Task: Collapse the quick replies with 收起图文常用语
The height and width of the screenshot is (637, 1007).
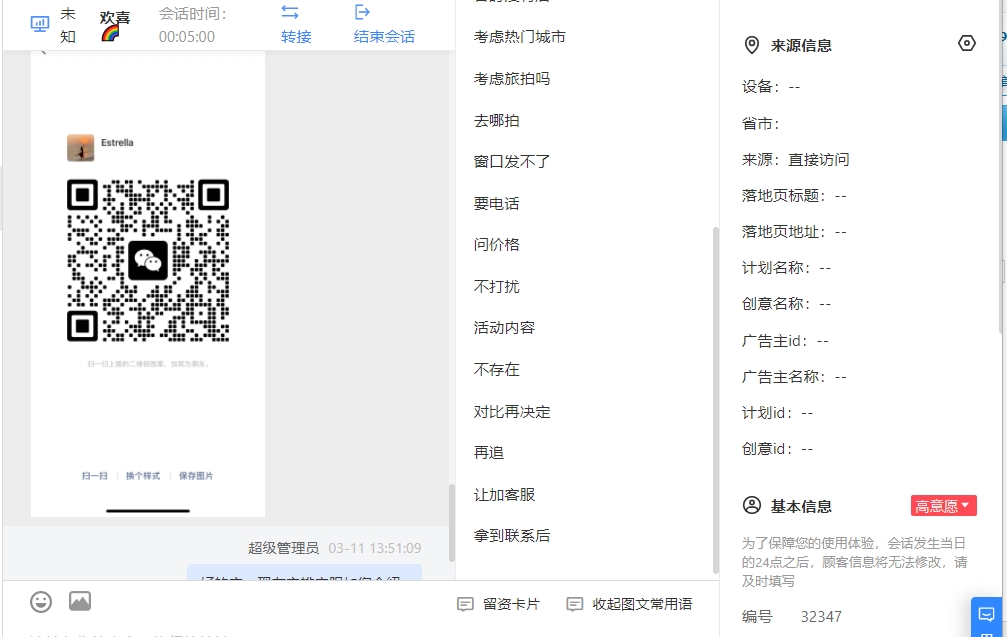Action: point(629,604)
